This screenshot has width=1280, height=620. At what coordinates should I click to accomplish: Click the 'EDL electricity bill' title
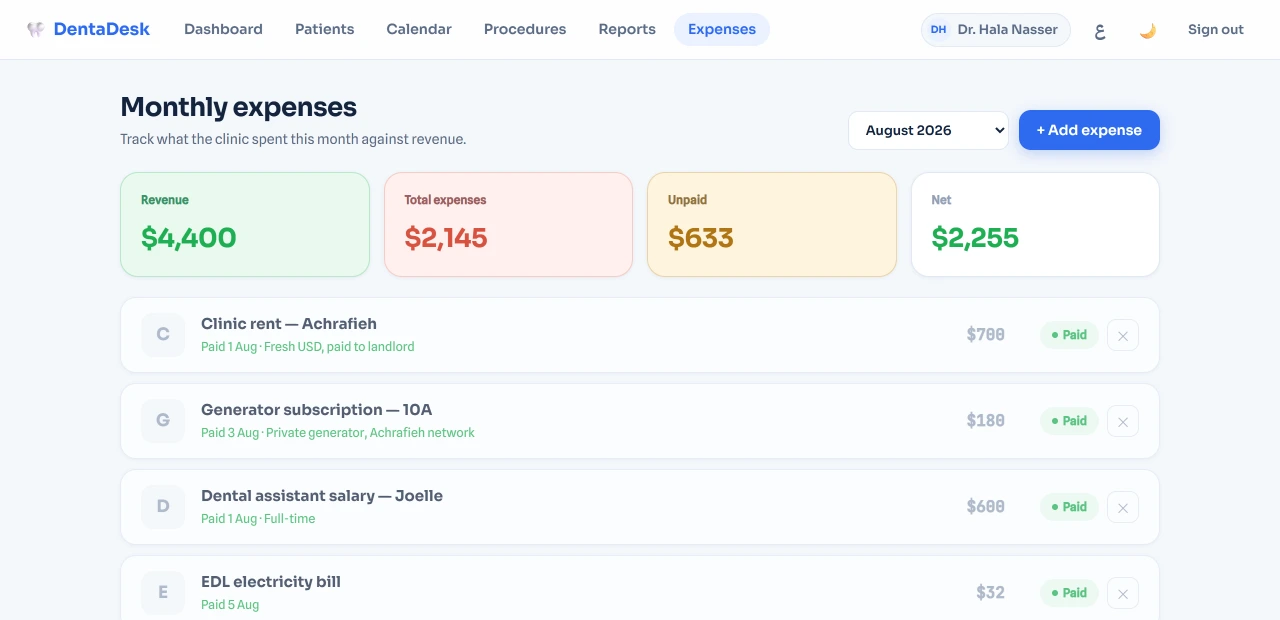click(271, 582)
